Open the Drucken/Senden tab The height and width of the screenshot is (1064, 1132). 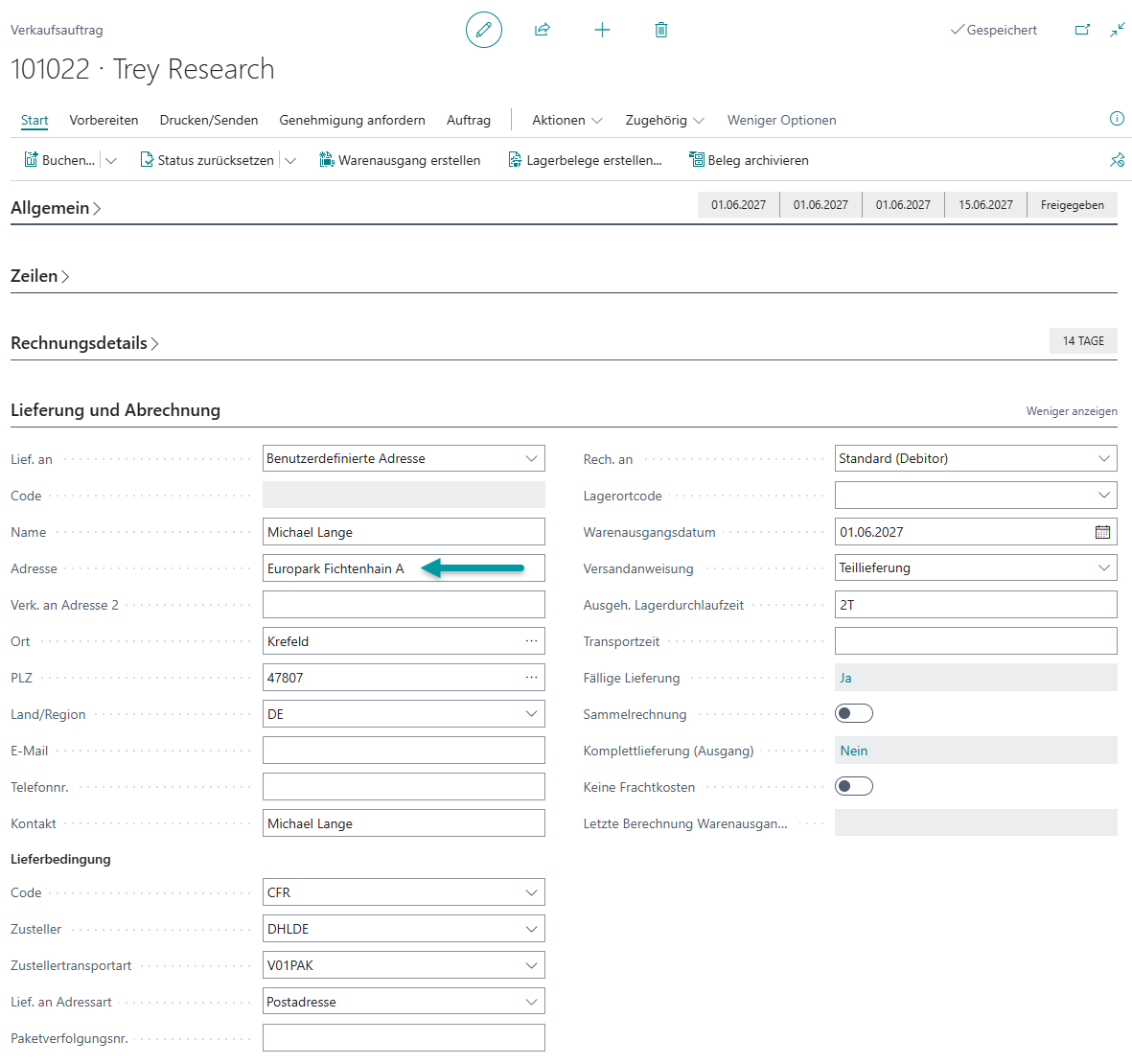click(x=209, y=120)
